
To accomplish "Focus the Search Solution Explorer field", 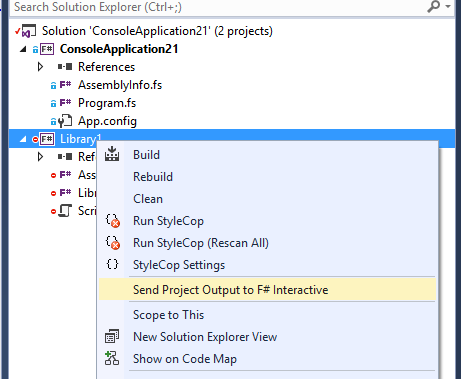I will tap(217, 7).
